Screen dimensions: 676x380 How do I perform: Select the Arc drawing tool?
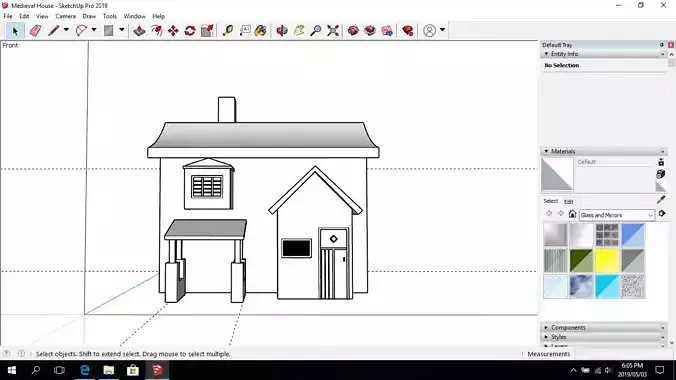click(81, 31)
